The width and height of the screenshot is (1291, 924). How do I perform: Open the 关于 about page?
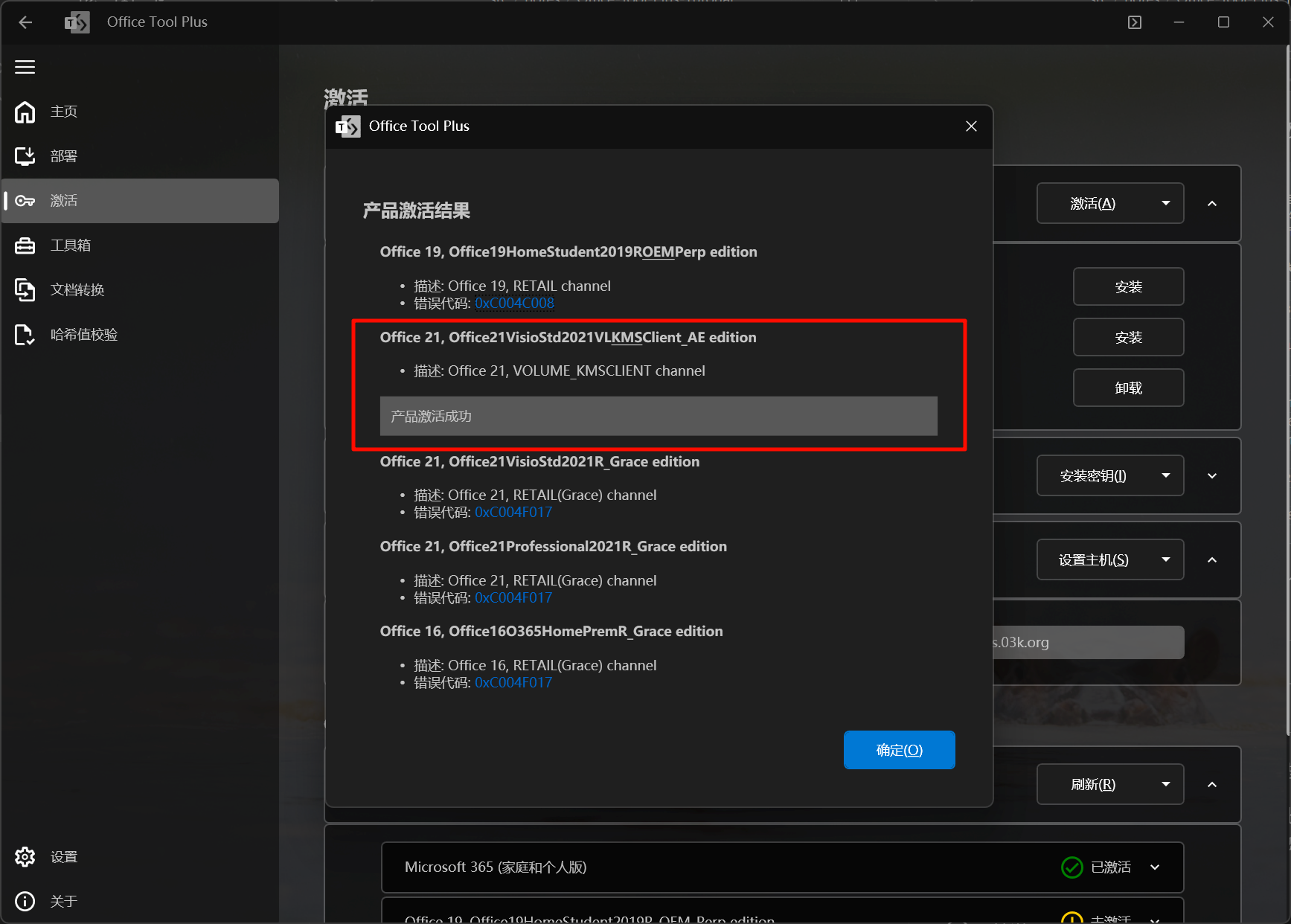tap(64, 902)
